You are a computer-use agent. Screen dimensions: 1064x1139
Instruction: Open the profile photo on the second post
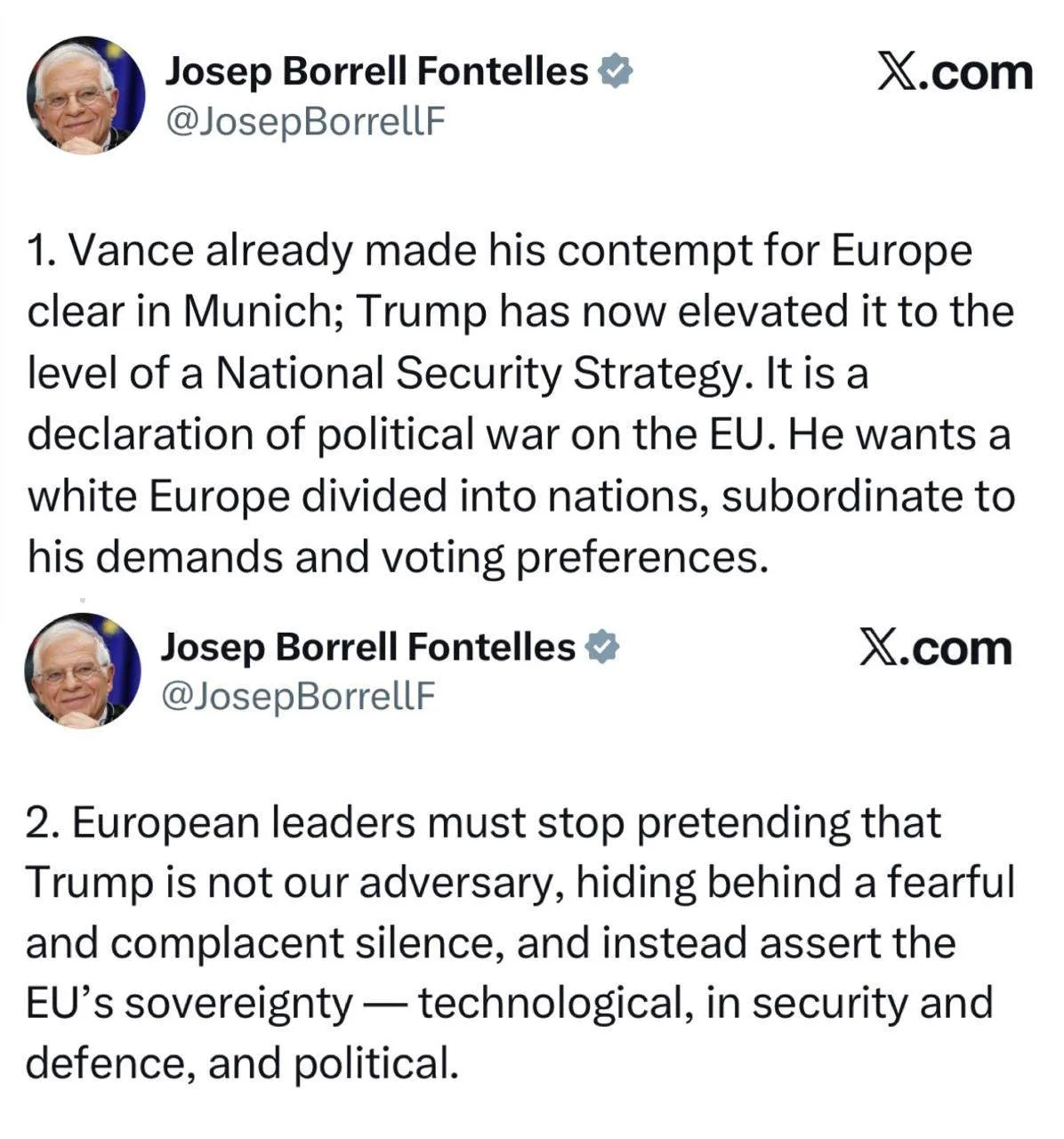click(x=83, y=671)
